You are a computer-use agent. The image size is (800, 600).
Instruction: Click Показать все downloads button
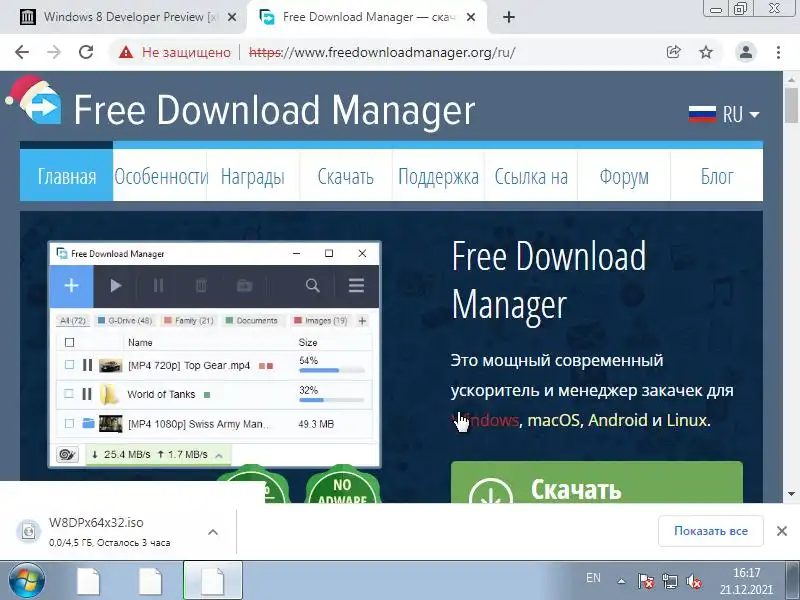pos(711,531)
